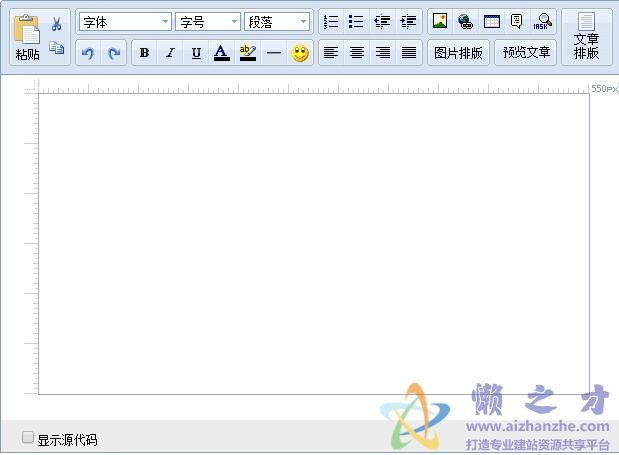
Task: Click the scissors cut icon
Action: click(x=57, y=24)
